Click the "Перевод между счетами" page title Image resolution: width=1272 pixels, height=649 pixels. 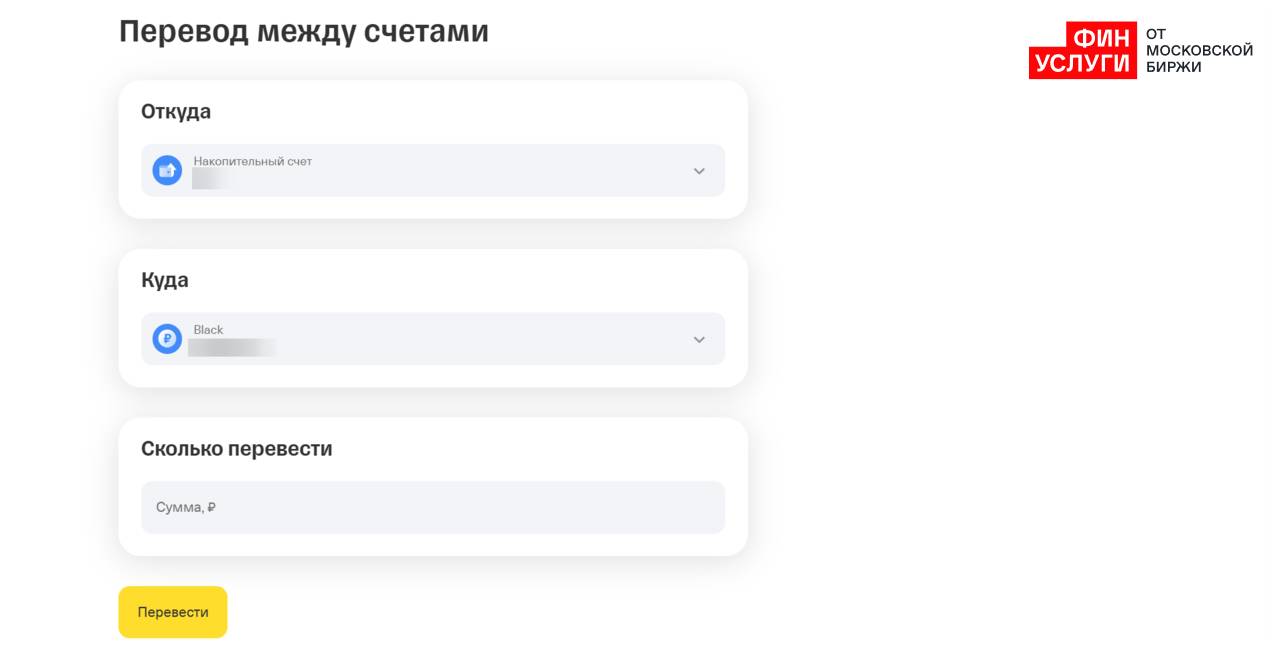(303, 32)
